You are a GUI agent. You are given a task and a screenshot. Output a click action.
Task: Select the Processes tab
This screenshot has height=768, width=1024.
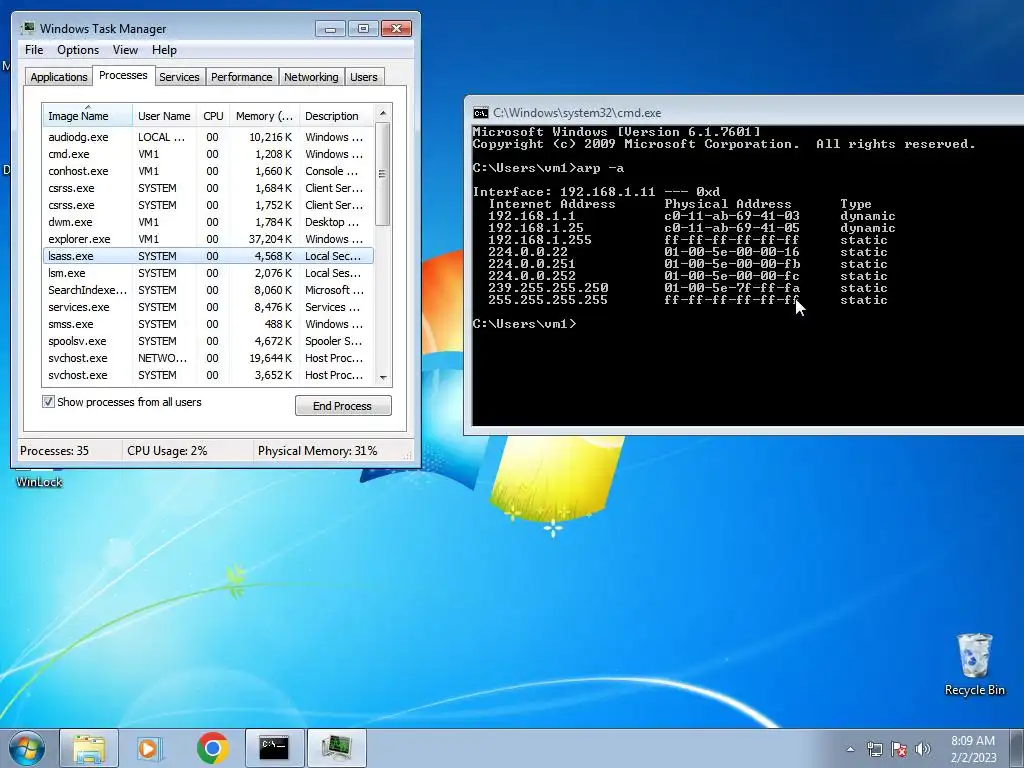[x=123, y=75]
